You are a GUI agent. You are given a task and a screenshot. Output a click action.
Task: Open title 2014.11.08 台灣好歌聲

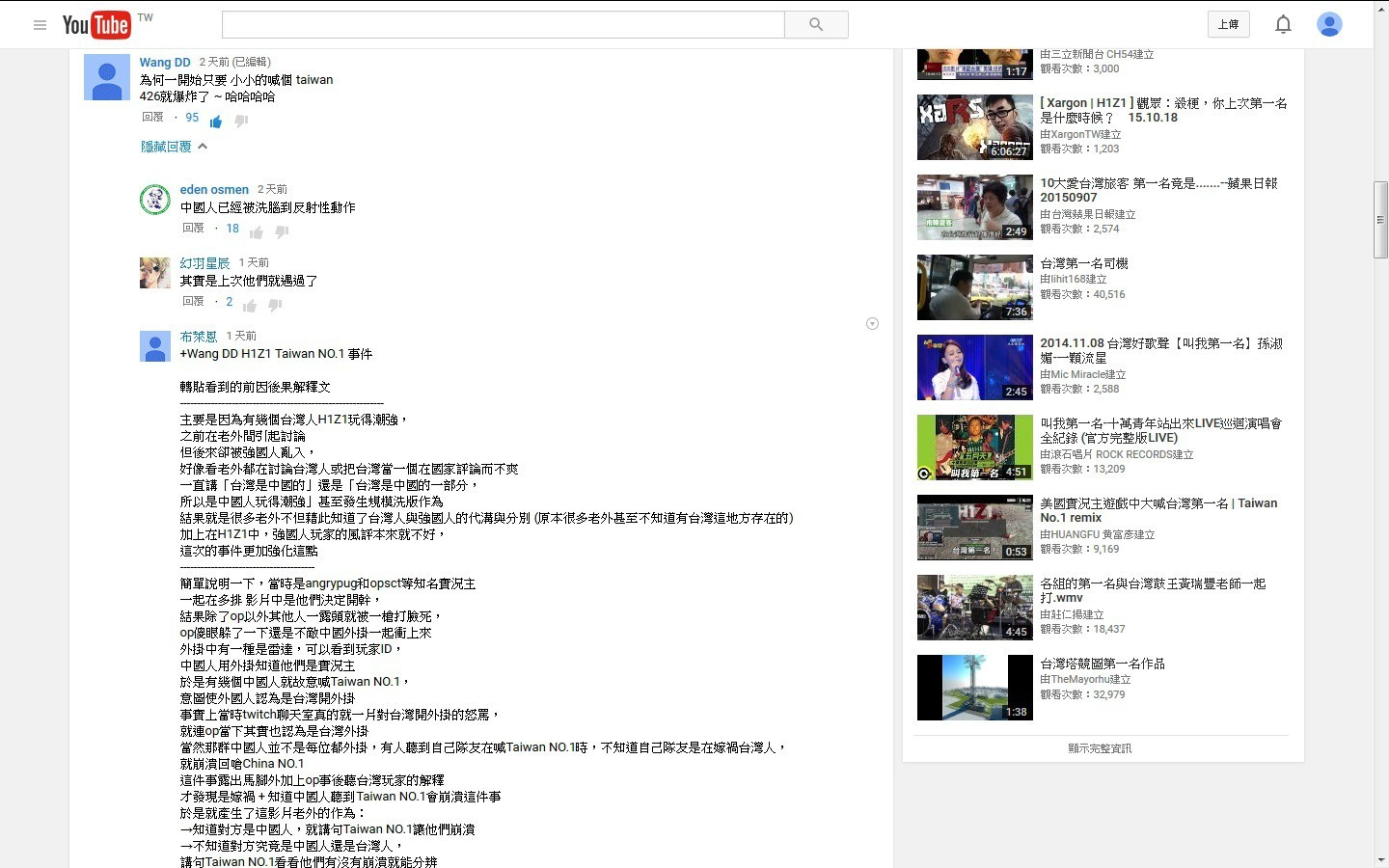click(1161, 350)
